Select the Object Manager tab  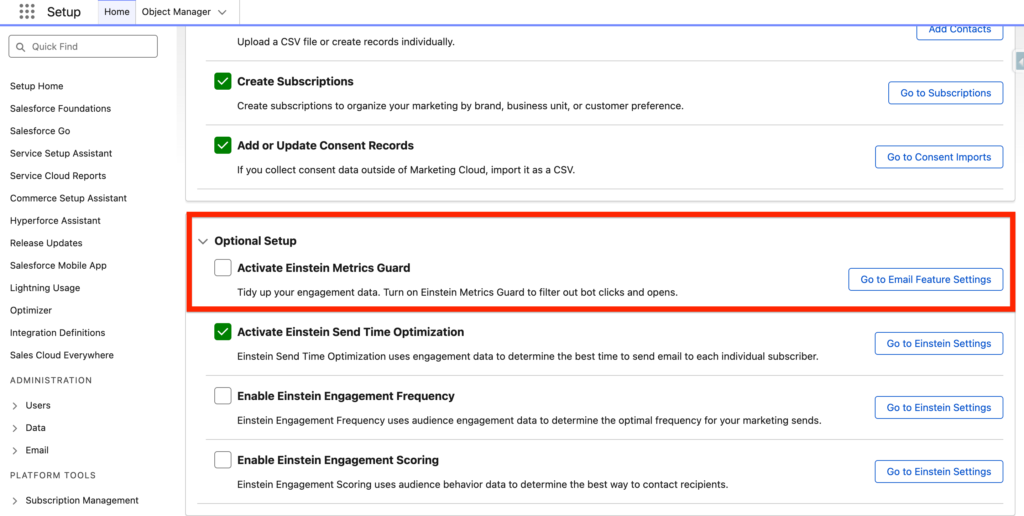pyautogui.click(x=176, y=12)
